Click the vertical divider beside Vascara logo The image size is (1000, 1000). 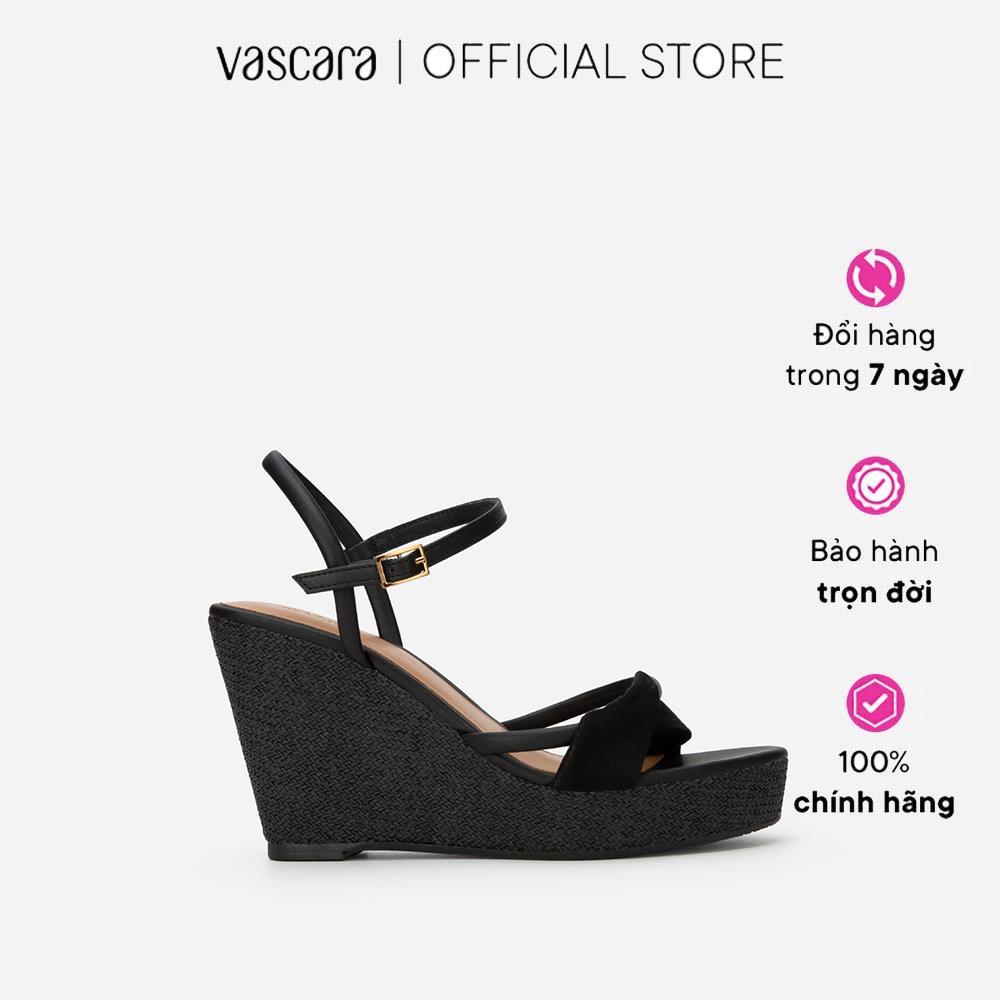[400, 62]
